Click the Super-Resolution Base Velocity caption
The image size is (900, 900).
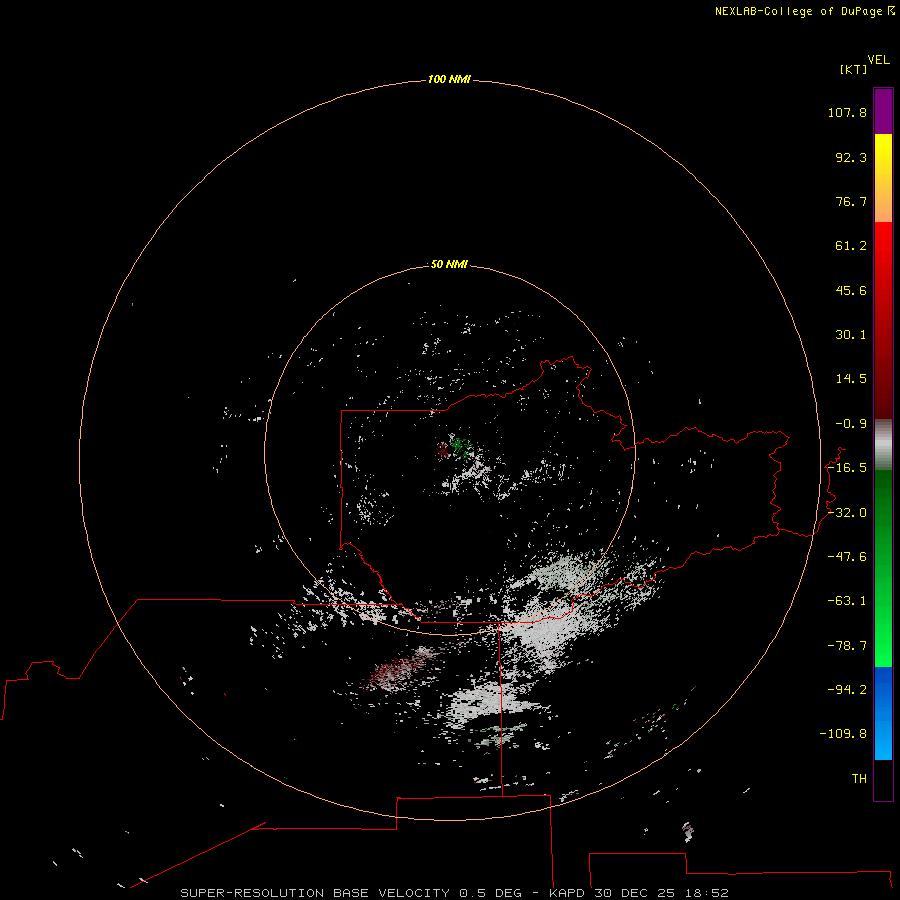(x=455, y=893)
